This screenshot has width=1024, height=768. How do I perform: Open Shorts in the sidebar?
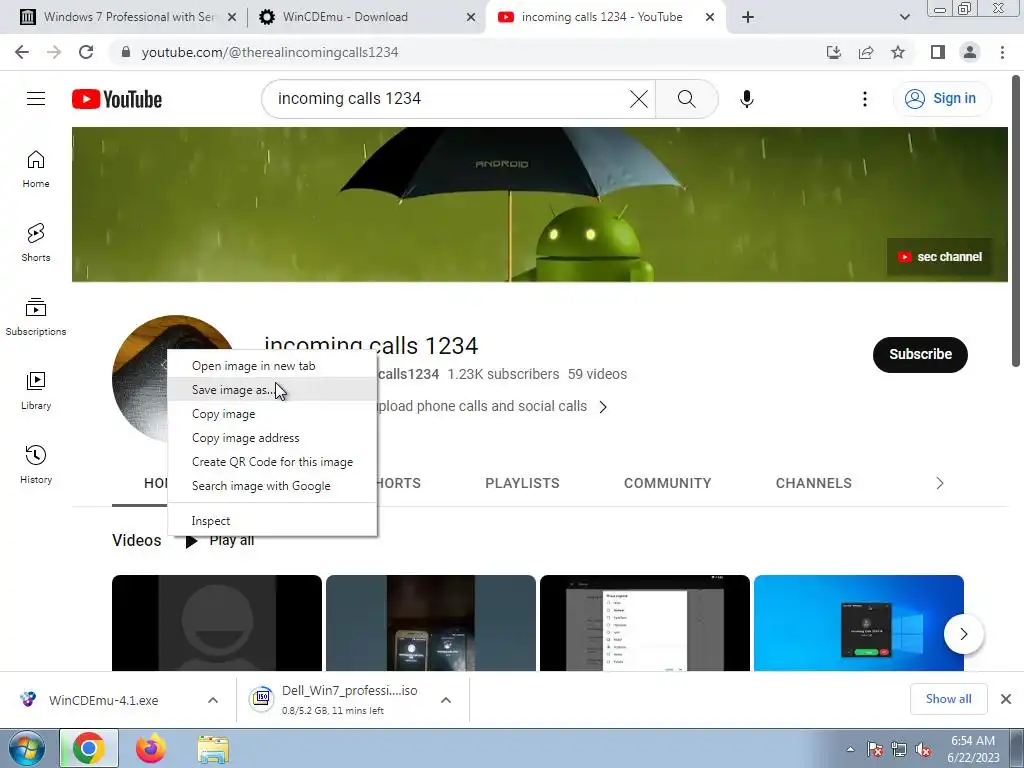pyautogui.click(x=36, y=243)
